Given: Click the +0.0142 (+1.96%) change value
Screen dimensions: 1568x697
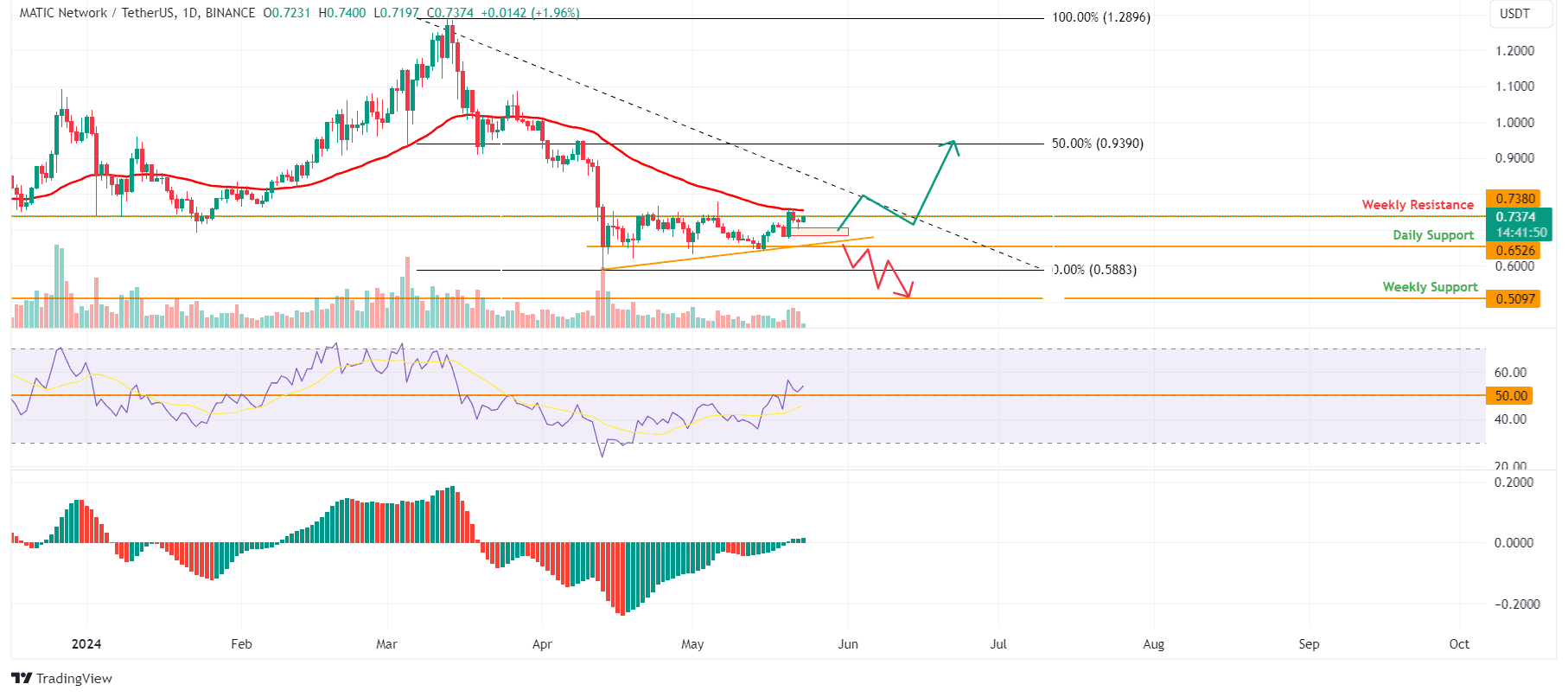Looking at the screenshot, I should click(x=531, y=13).
